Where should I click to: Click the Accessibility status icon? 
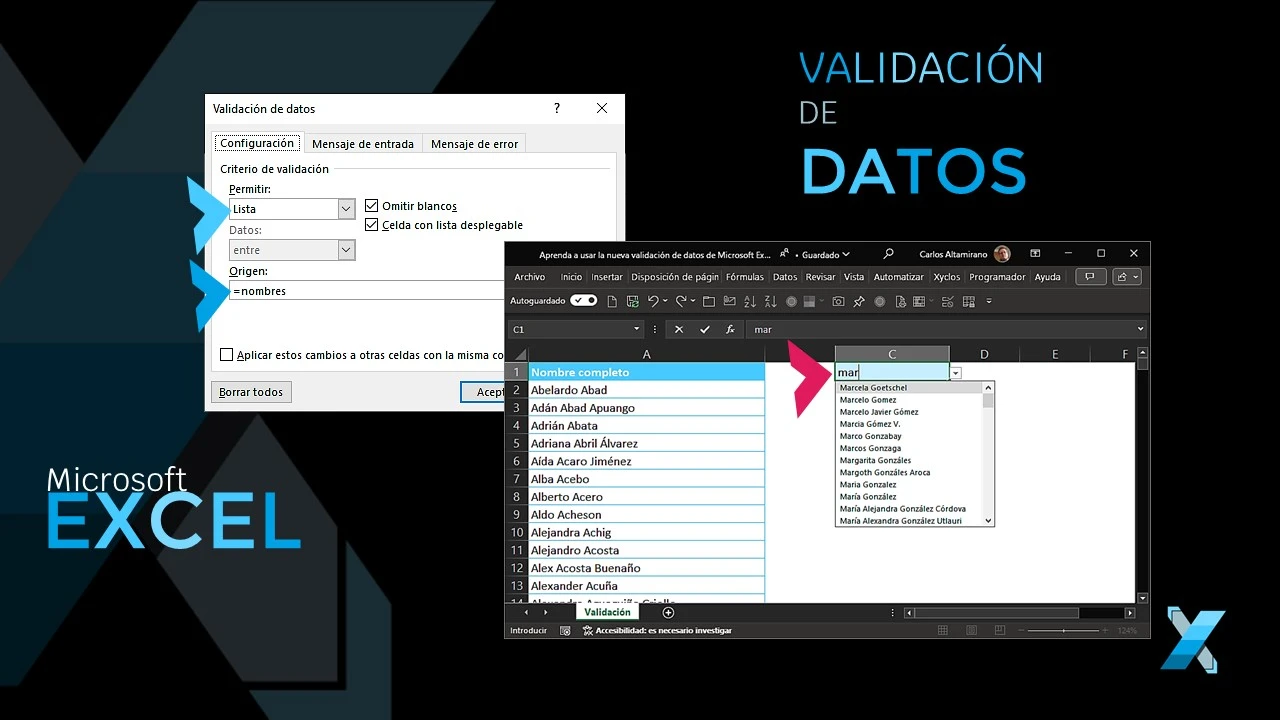(588, 631)
